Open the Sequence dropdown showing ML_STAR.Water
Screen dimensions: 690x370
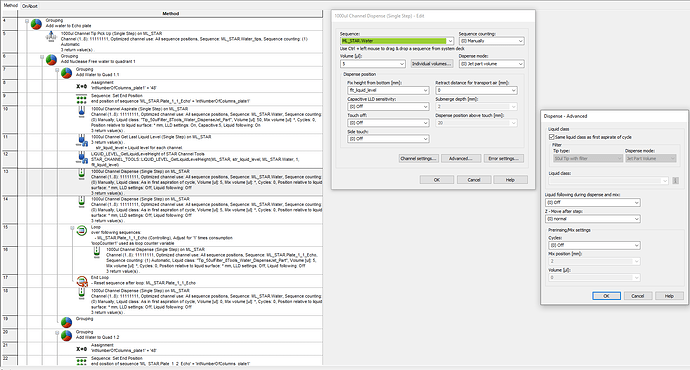pos(450,41)
